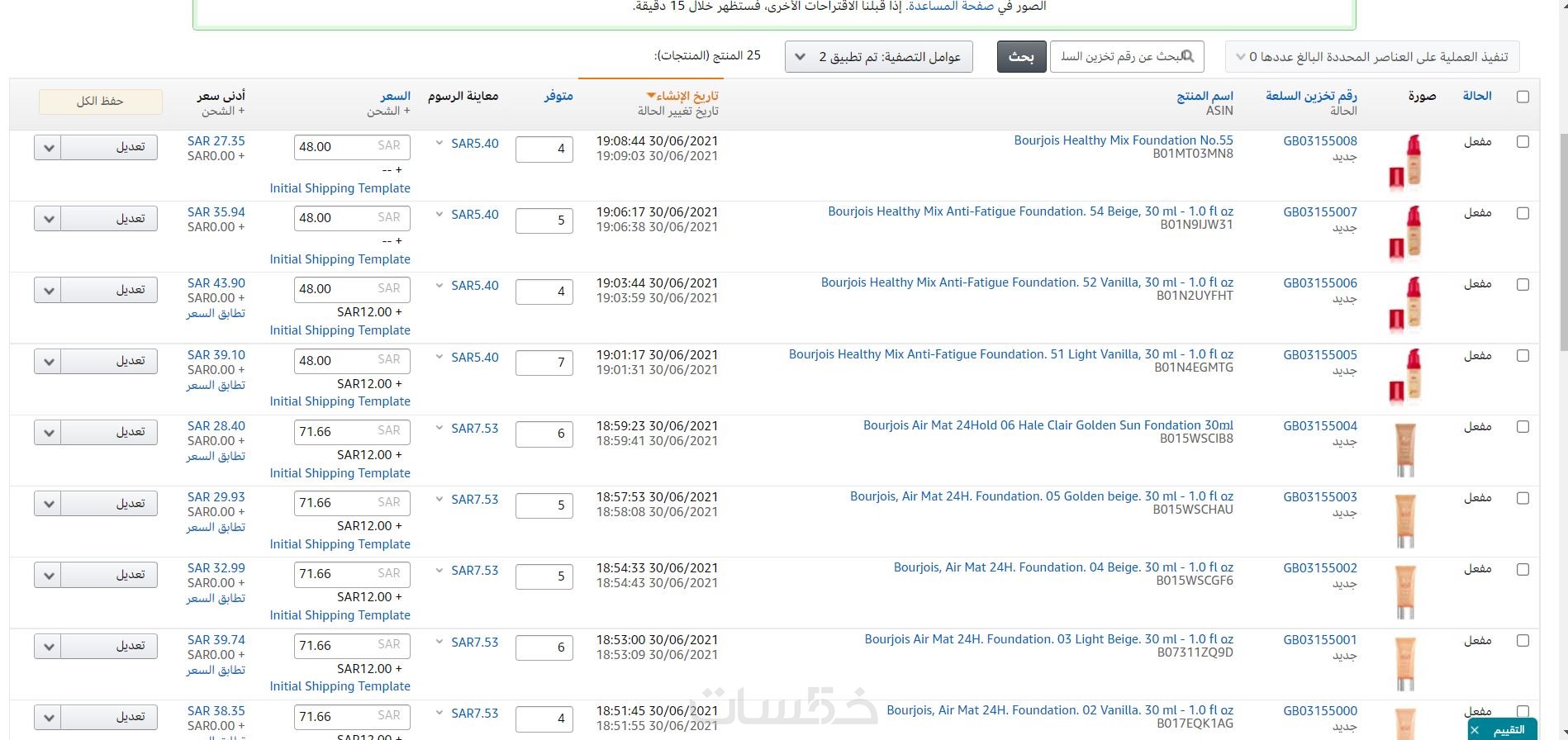Open thumbnail of Anti-Fatigue Foundation 52 Vanilla
The height and width of the screenshot is (740, 1568).
click(x=1406, y=305)
